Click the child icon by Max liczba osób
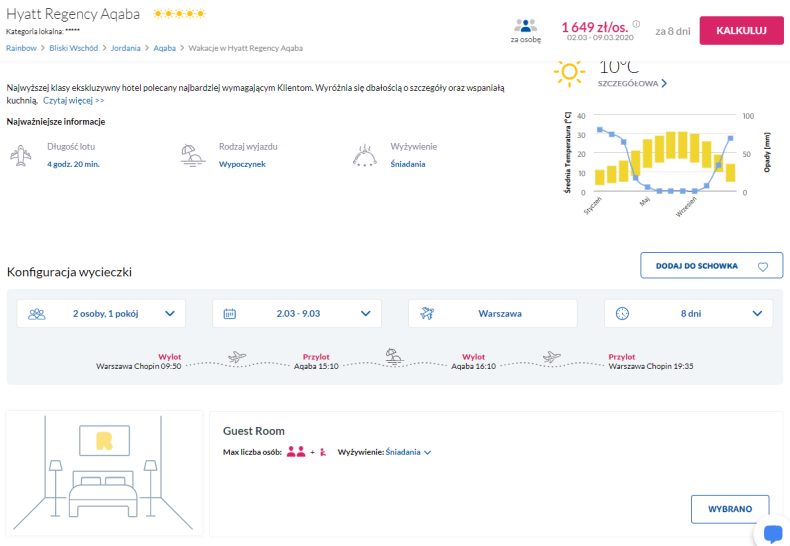 pyautogui.click(x=323, y=452)
